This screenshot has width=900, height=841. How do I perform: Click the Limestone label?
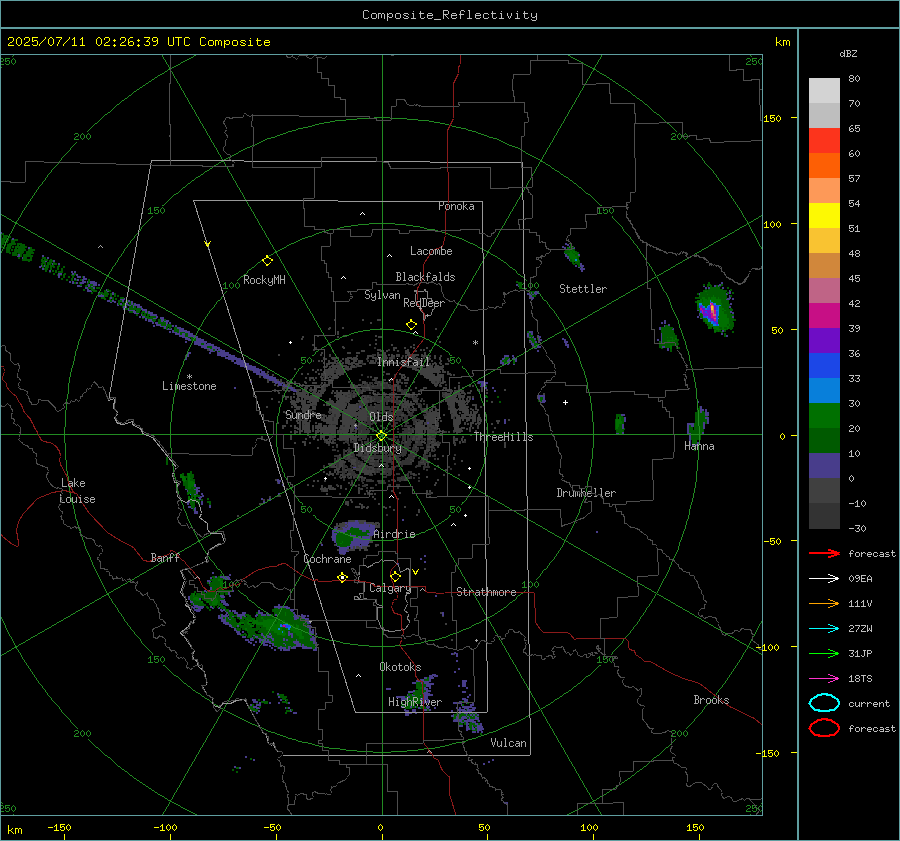point(189,386)
